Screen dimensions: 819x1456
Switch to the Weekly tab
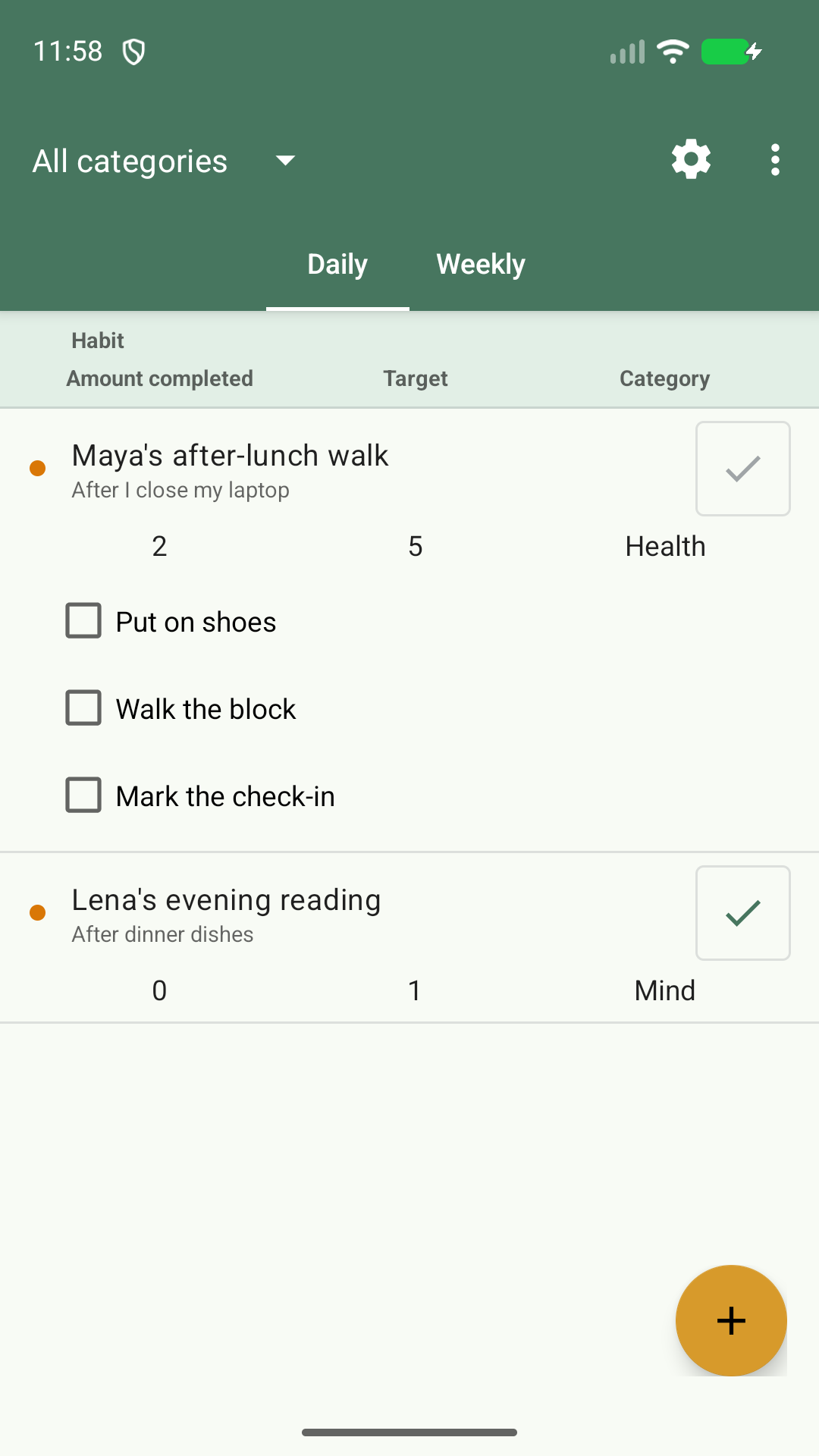[481, 264]
